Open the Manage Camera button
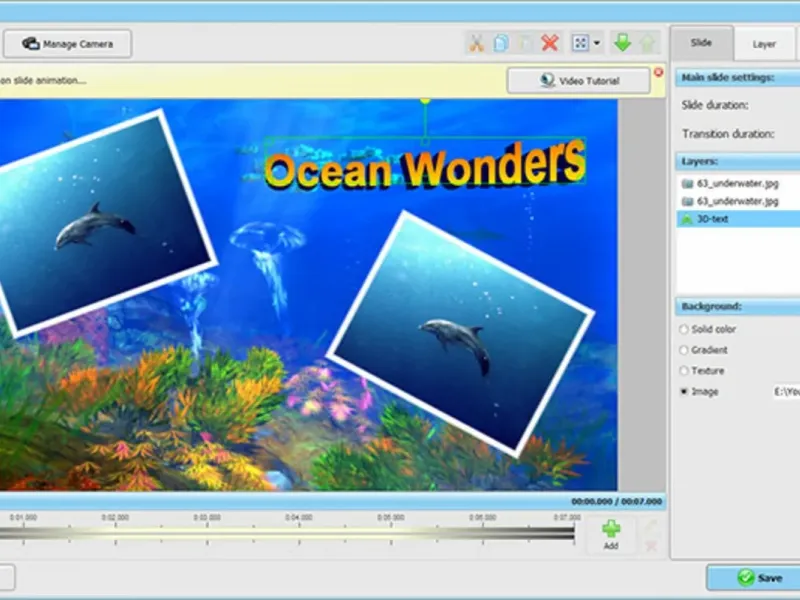Screen dimensions: 800x600 pyautogui.click(x=67, y=44)
